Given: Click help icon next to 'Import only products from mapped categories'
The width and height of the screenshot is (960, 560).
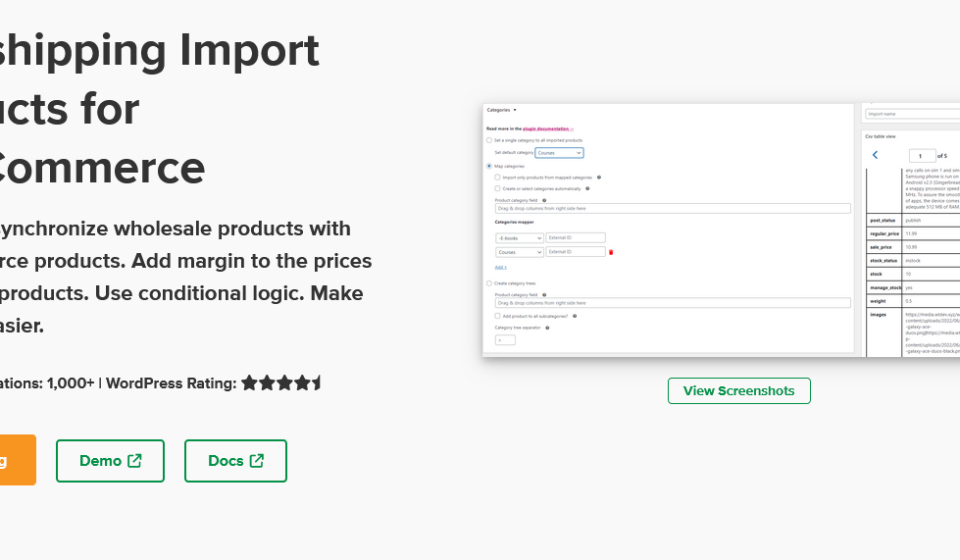Looking at the screenshot, I should click(599, 177).
